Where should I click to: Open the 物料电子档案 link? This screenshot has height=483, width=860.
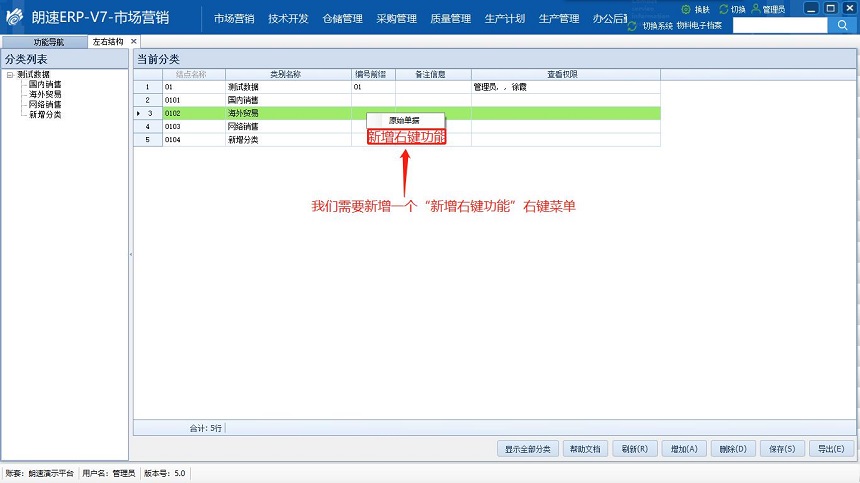pyautogui.click(x=698, y=26)
